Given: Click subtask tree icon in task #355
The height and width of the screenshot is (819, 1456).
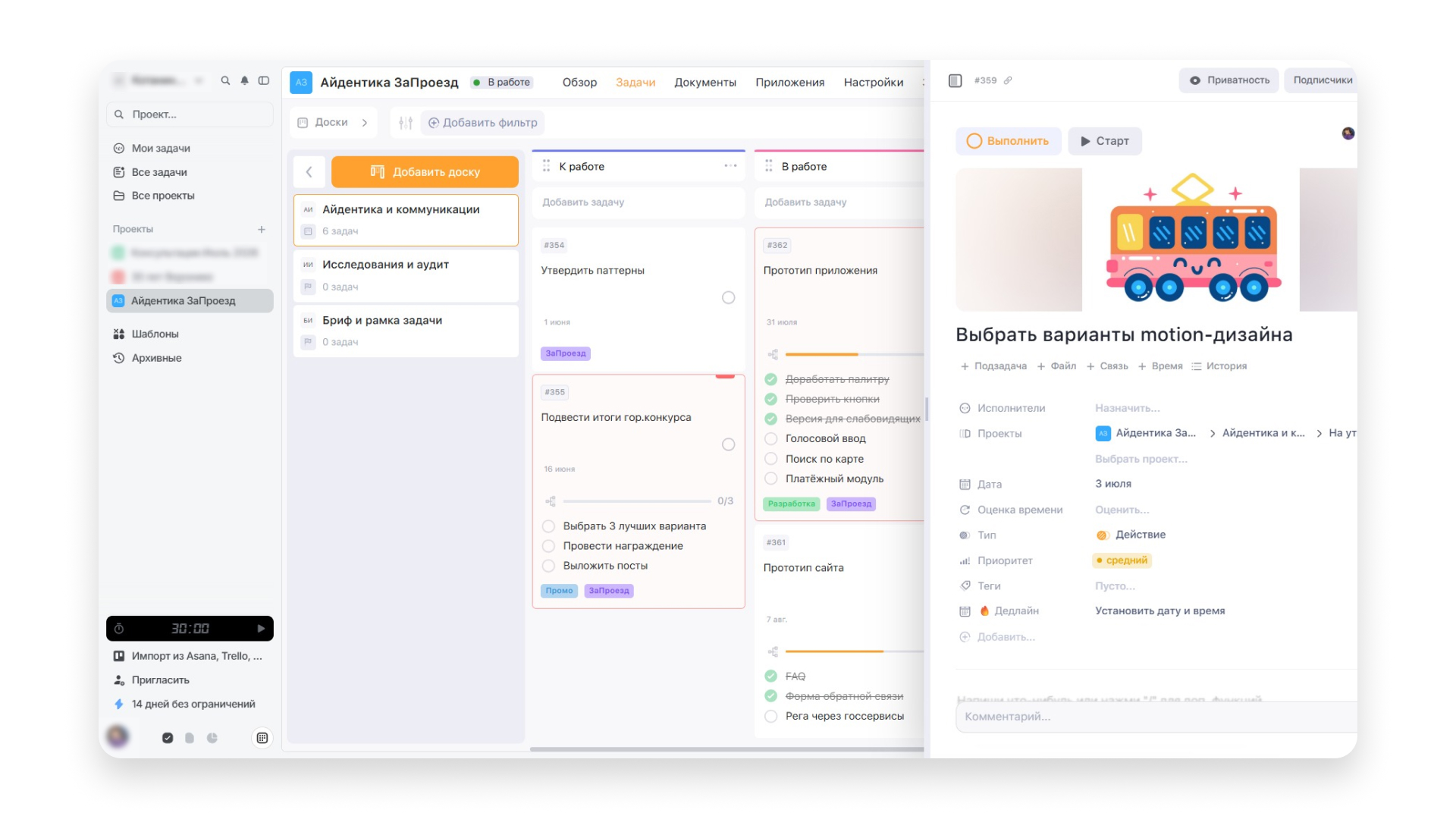Looking at the screenshot, I should [551, 501].
